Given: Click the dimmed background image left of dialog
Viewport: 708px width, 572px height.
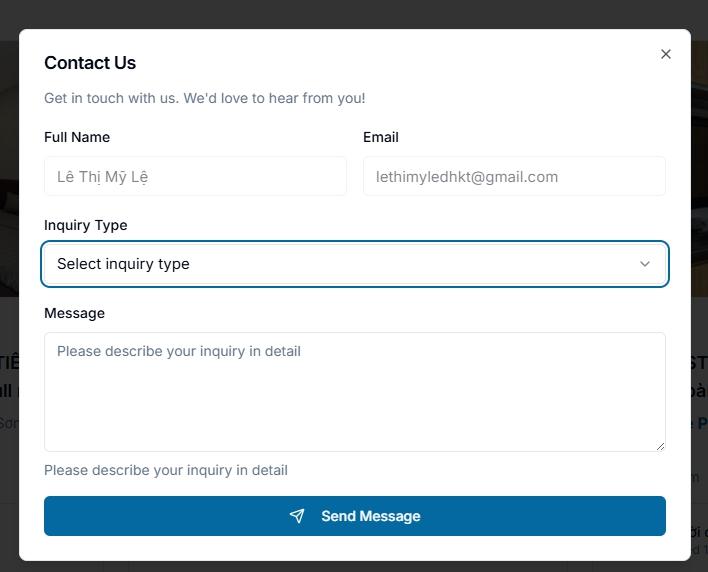Looking at the screenshot, I should [9, 200].
